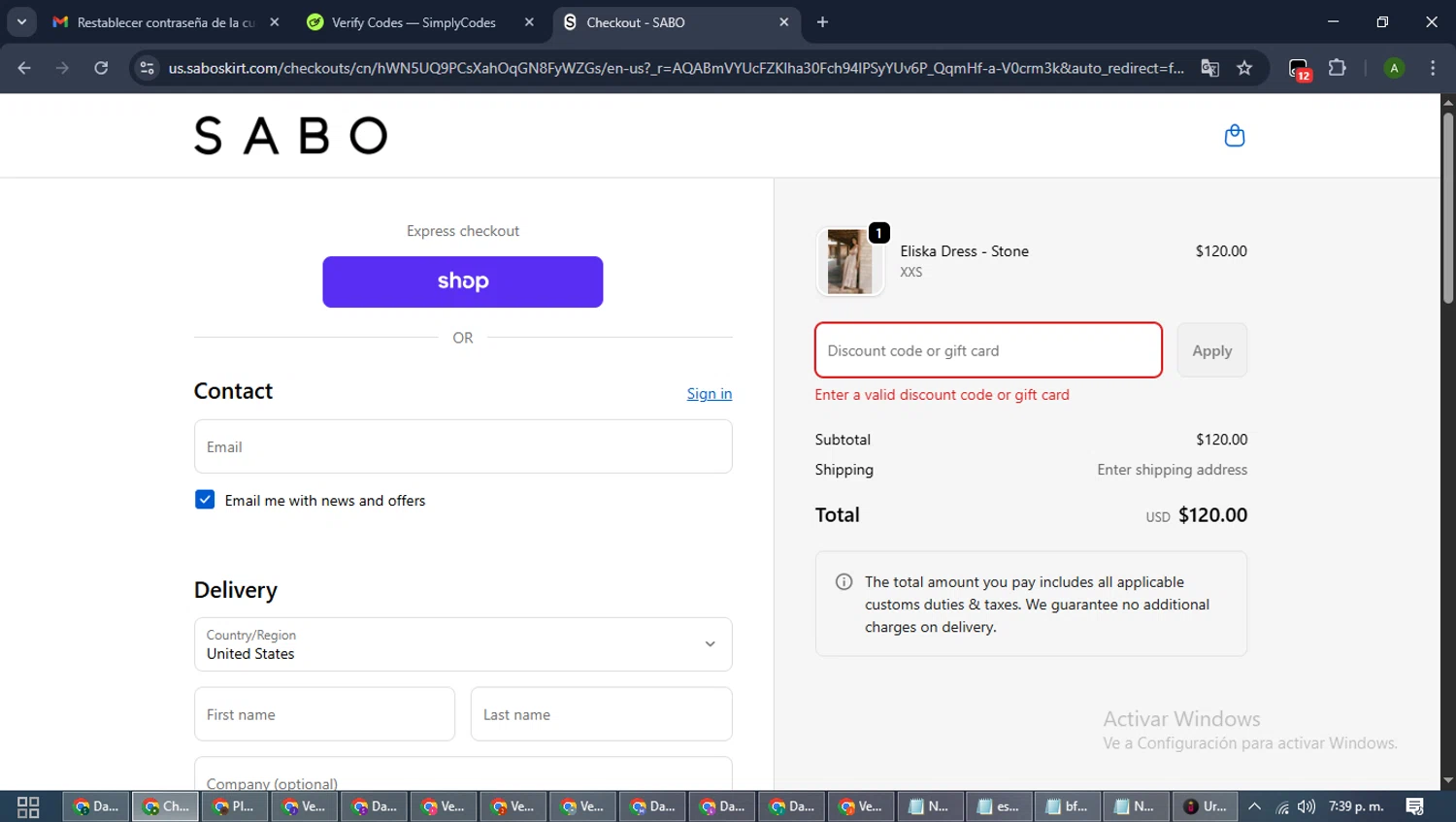Switch to the Restablecer contraseña Gmail tab
This screenshot has height=822, width=1456.
tap(165, 22)
